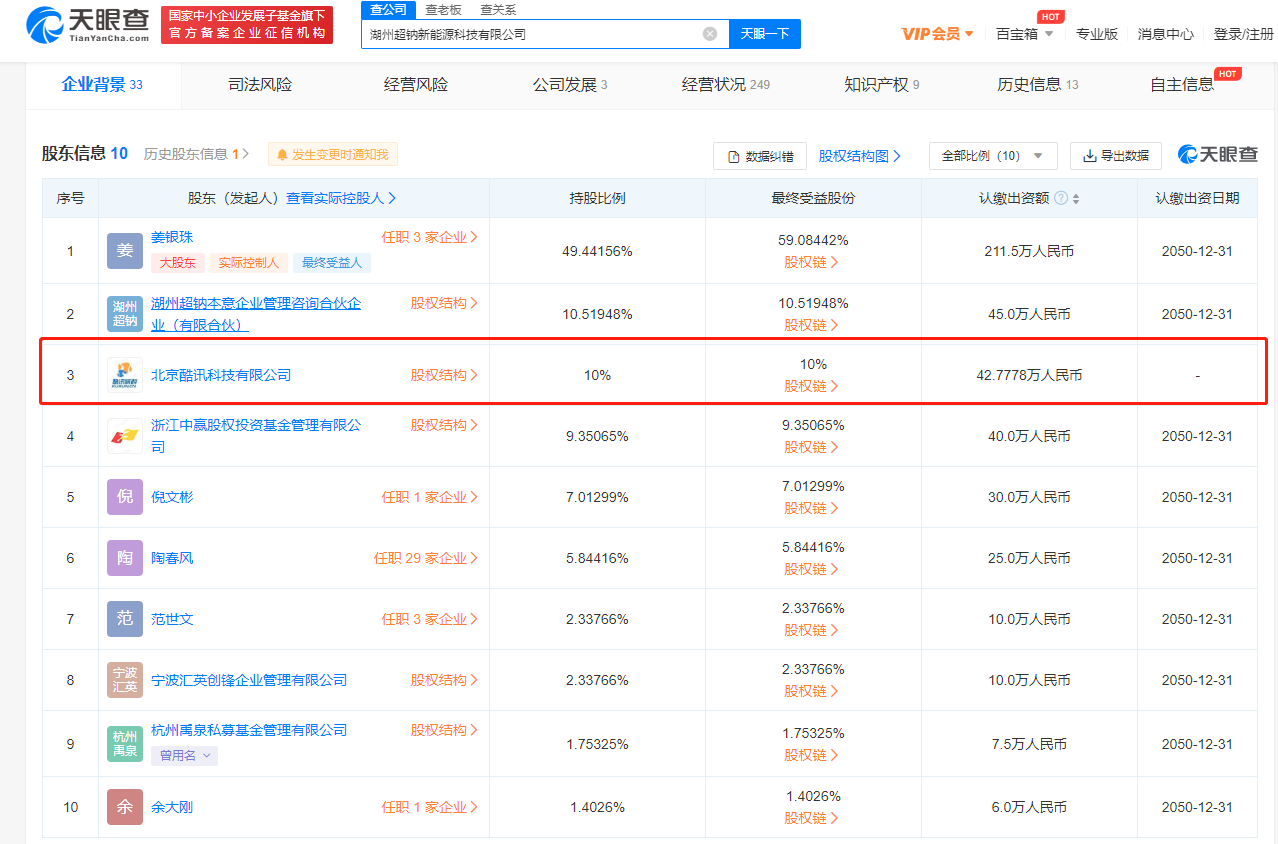Open 股权结构图 link
Screen dimensions: 1278x844
(860, 156)
